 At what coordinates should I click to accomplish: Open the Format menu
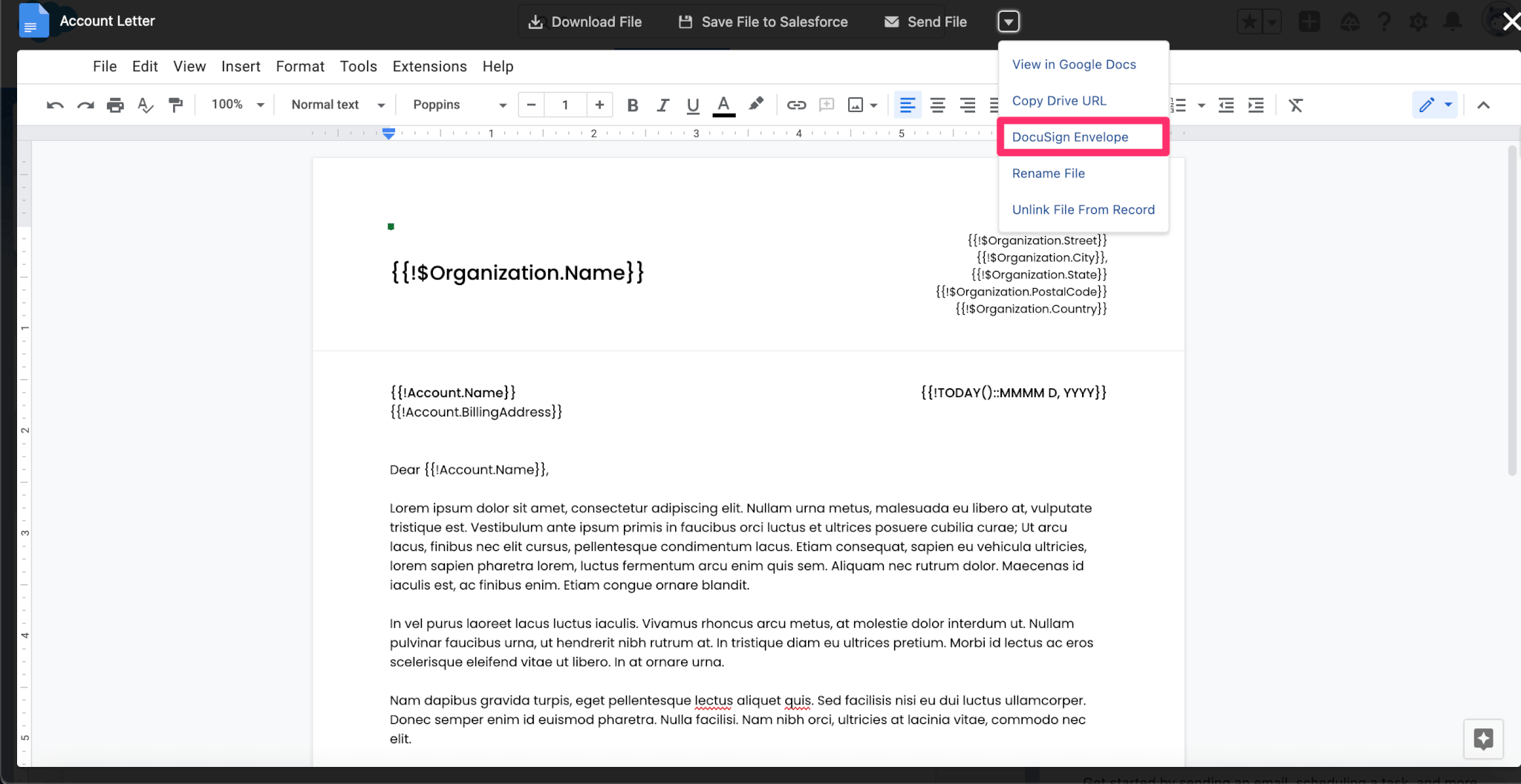pyautogui.click(x=300, y=66)
